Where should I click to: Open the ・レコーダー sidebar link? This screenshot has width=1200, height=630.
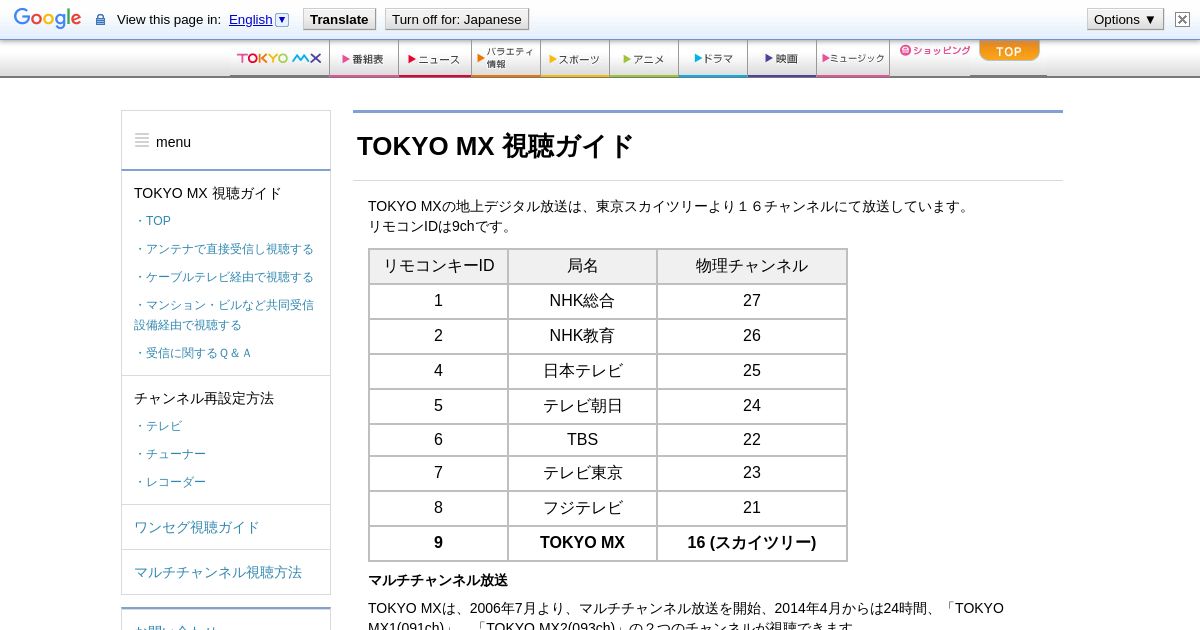click(170, 482)
